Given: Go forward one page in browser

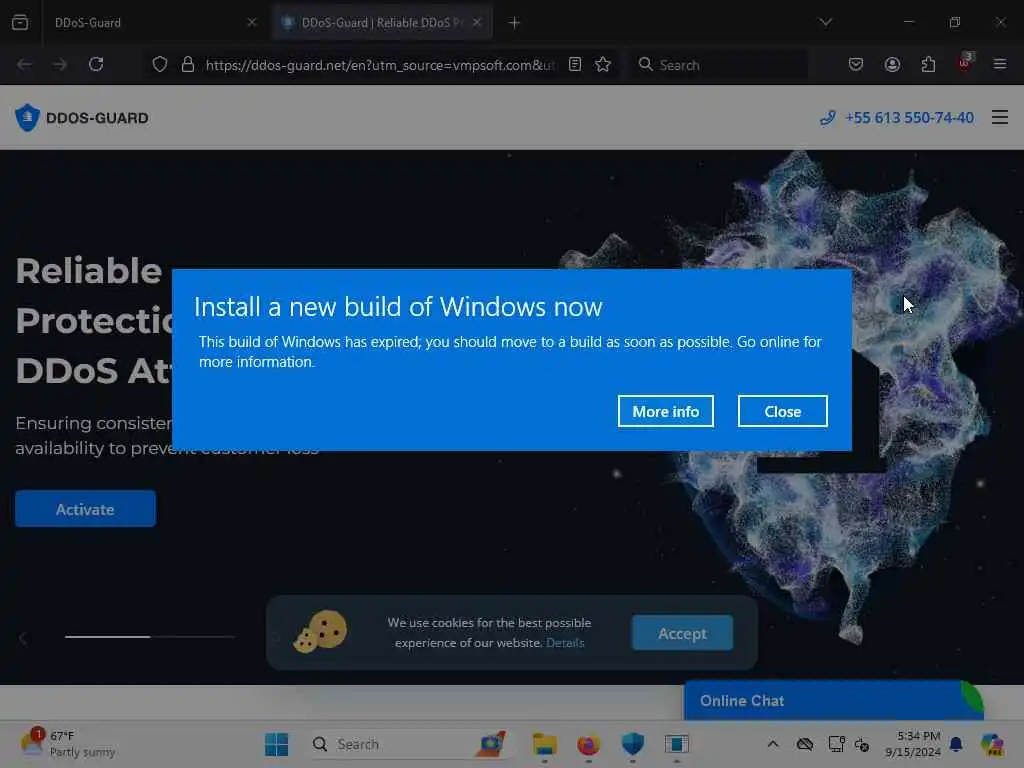Looking at the screenshot, I should (x=59, y=64).
